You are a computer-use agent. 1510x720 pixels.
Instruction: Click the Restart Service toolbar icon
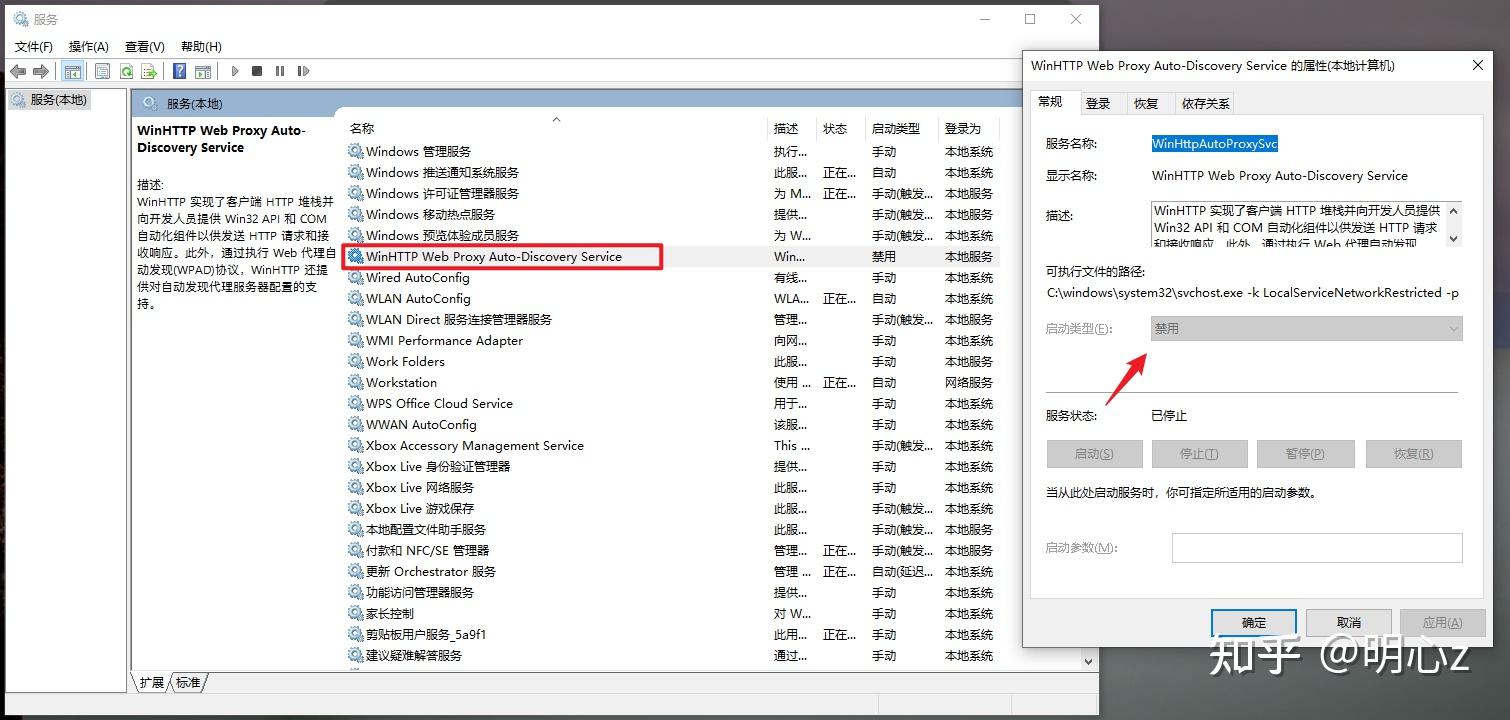303,71
